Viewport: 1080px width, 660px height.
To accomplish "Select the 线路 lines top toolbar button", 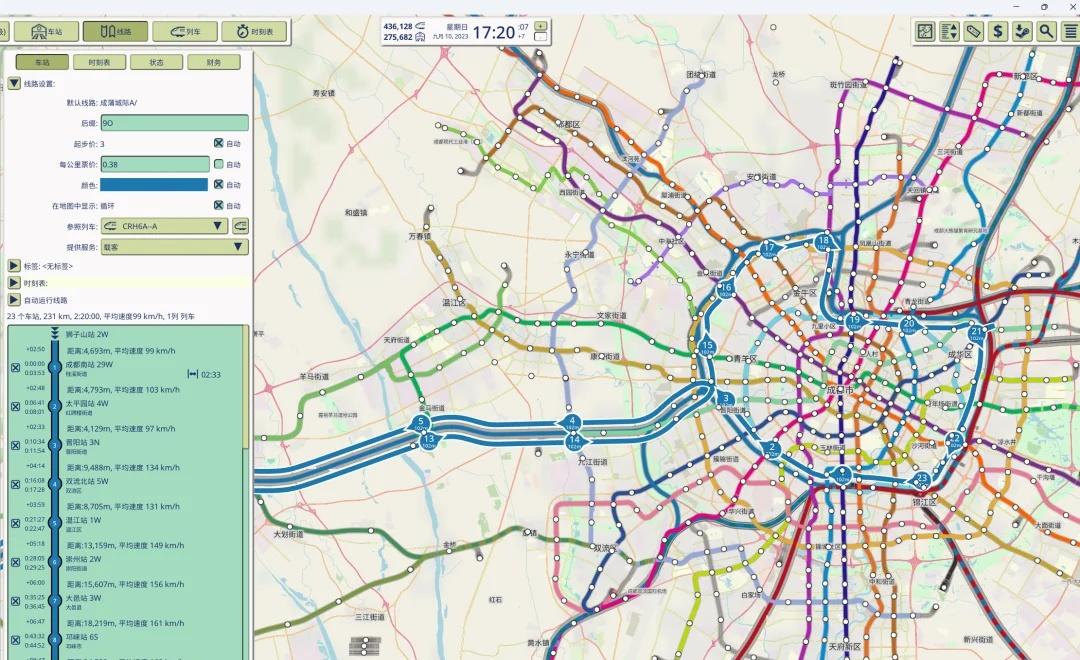I will tap(115, 32).
